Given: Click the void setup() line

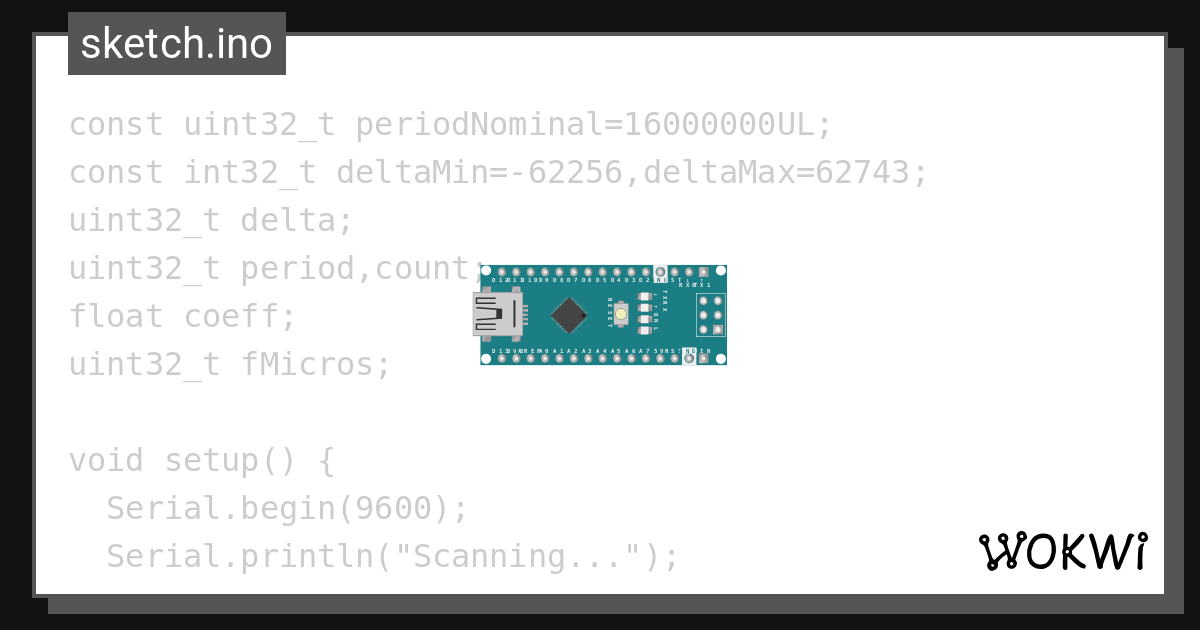Looking at the screenshot, I should click(202, 460).
